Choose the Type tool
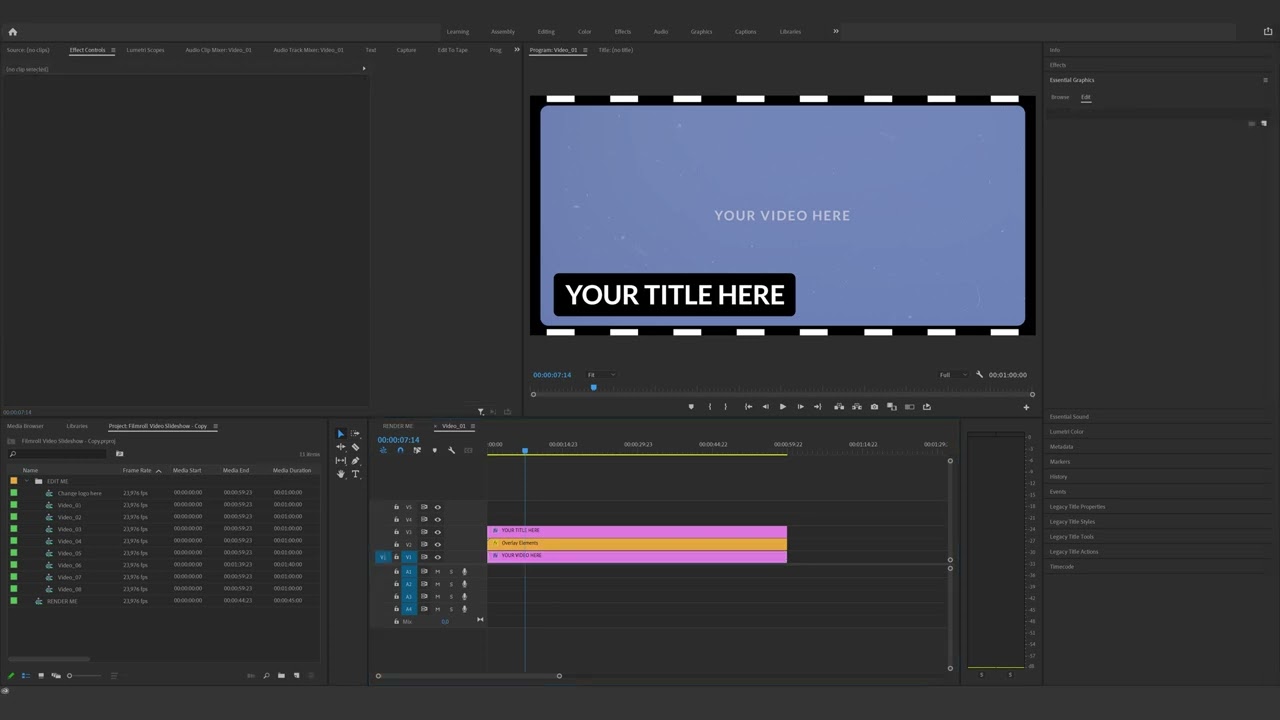 (x=355, y=474)
